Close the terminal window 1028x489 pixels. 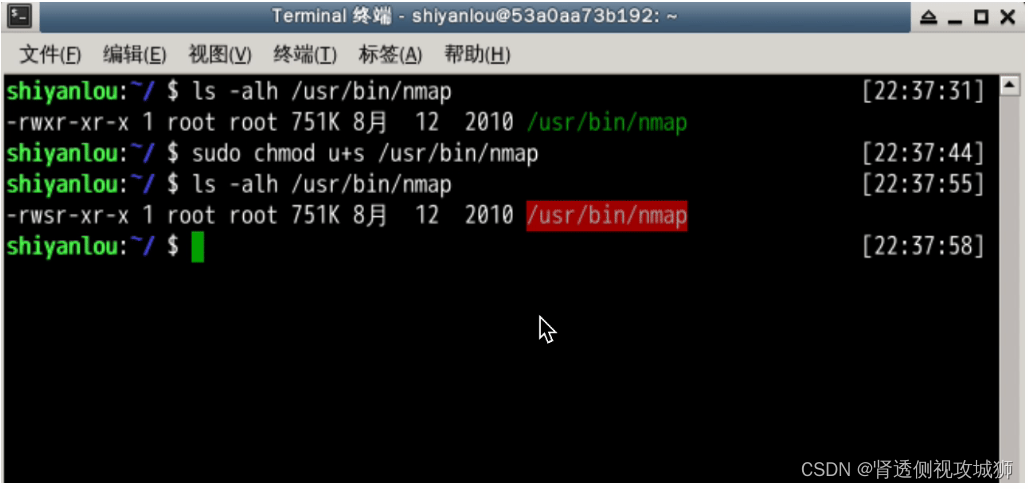pos(1008,17)
